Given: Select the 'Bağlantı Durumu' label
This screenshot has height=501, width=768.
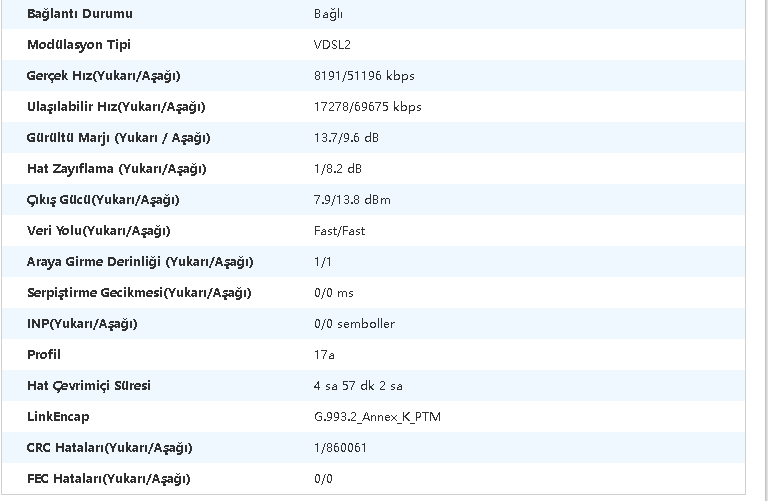Looking at the screenshot, I should pos(80,14).
